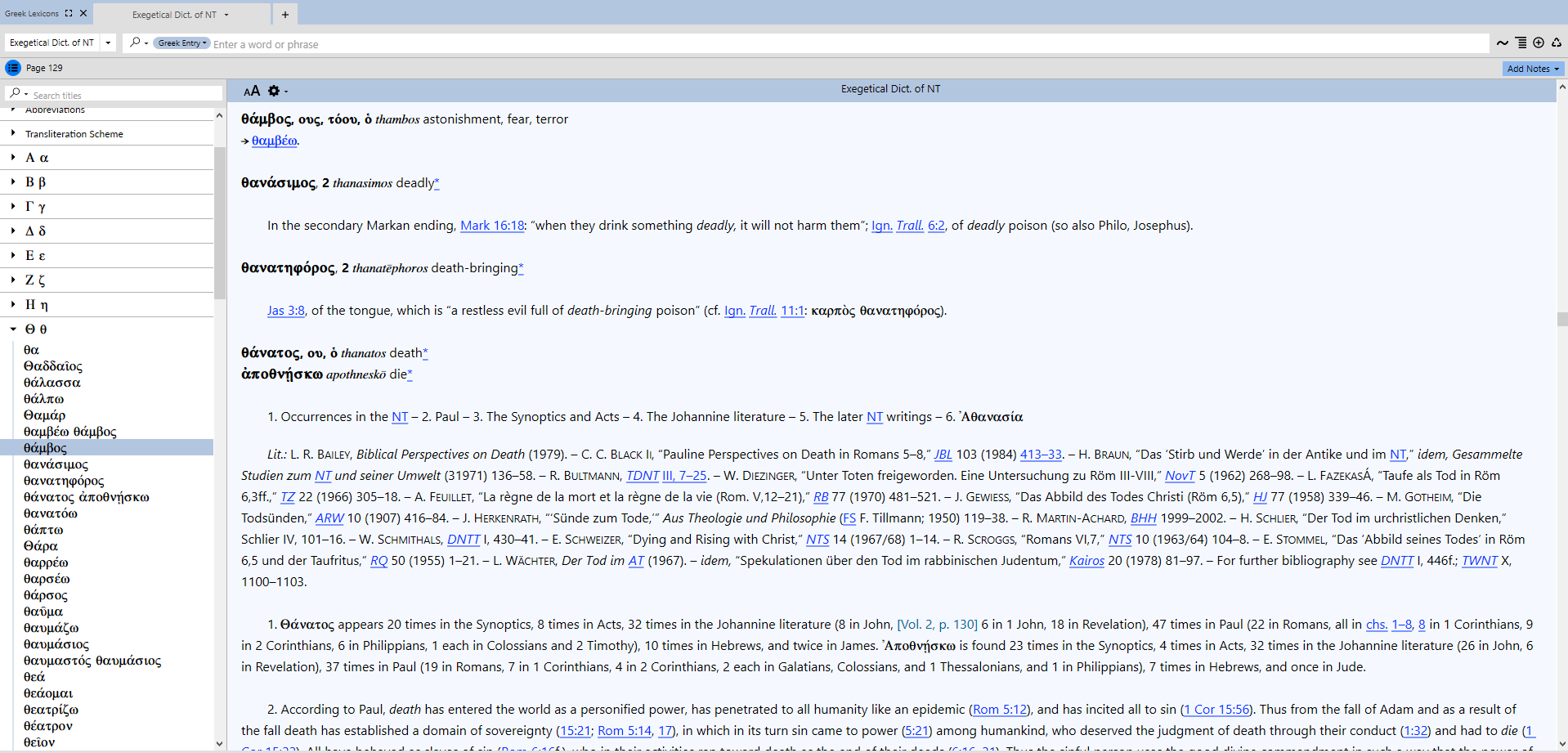Click the 'Enter a word or phrase' search field
Viewport: 1568px width, 753px height.
coord(850,44)
